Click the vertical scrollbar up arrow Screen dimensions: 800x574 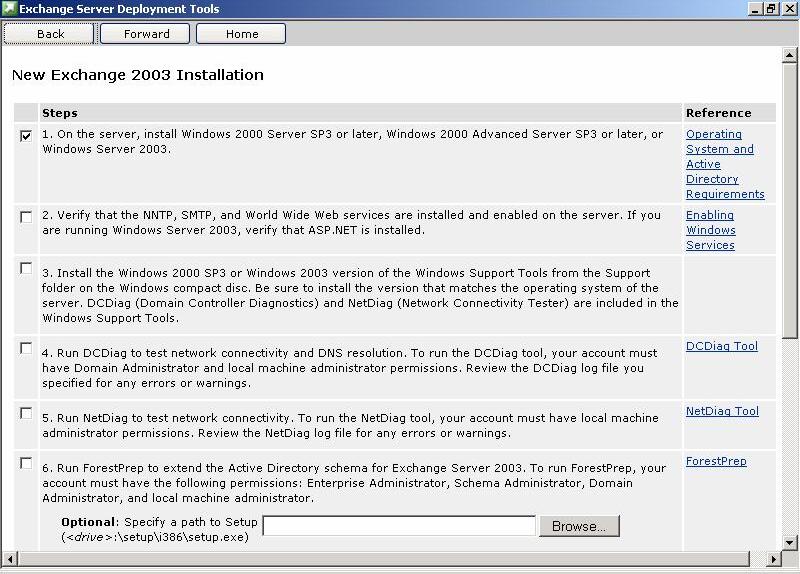[789, 55]
